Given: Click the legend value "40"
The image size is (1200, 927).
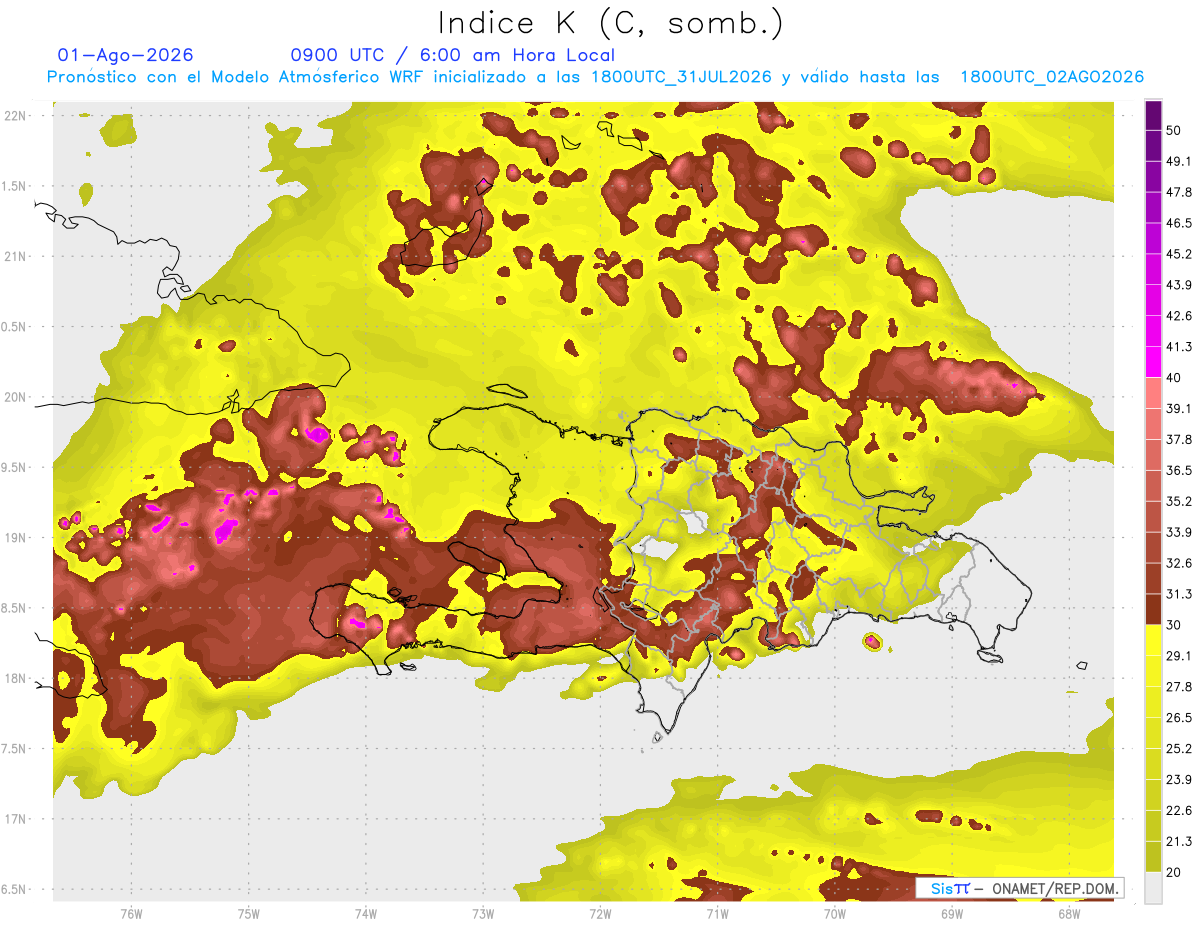Looking at the screenshot, I should pyautogui.click(x=1174, y=378).
